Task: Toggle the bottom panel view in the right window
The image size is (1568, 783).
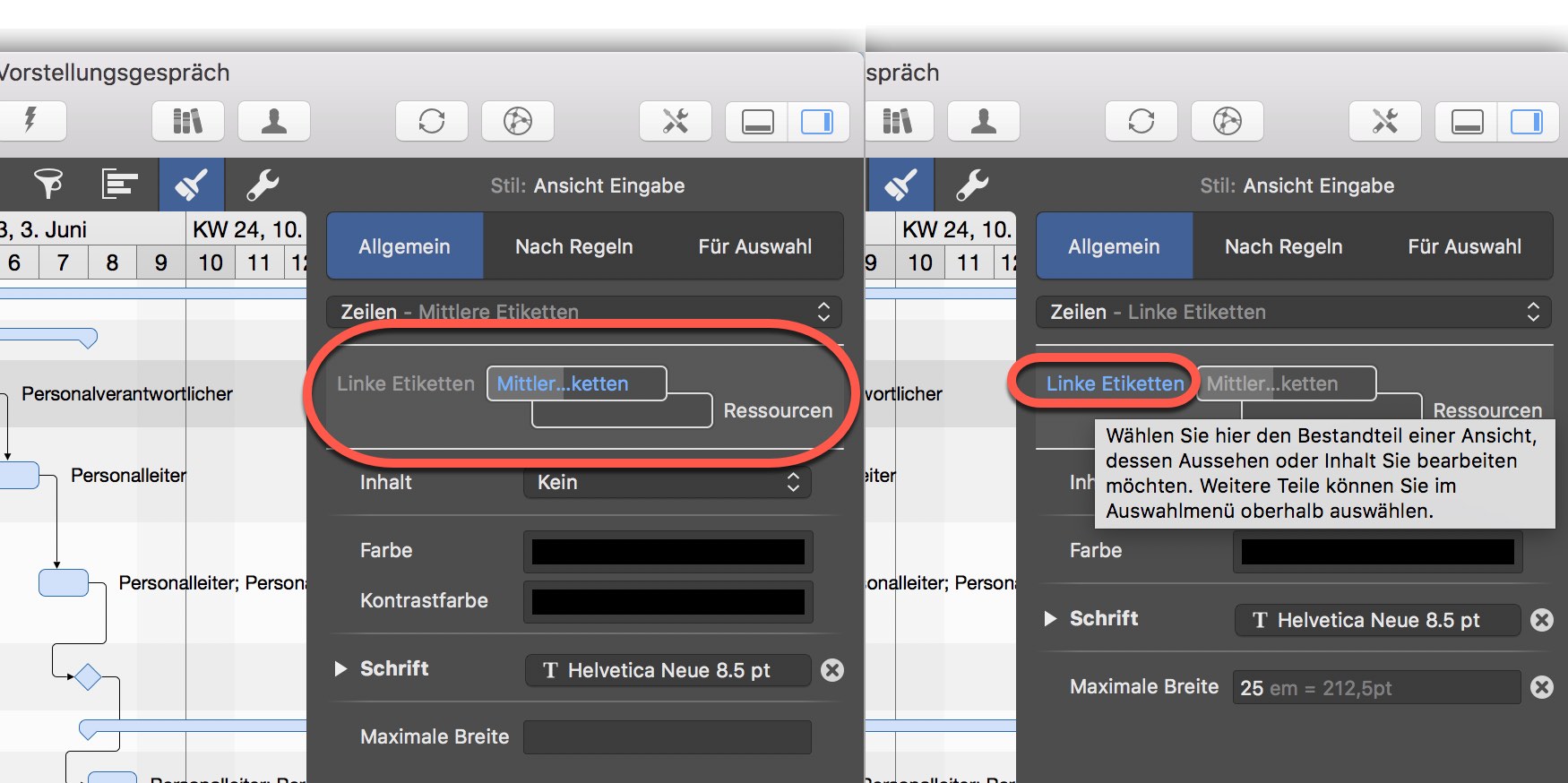Action: click(x=1467, y=121)
